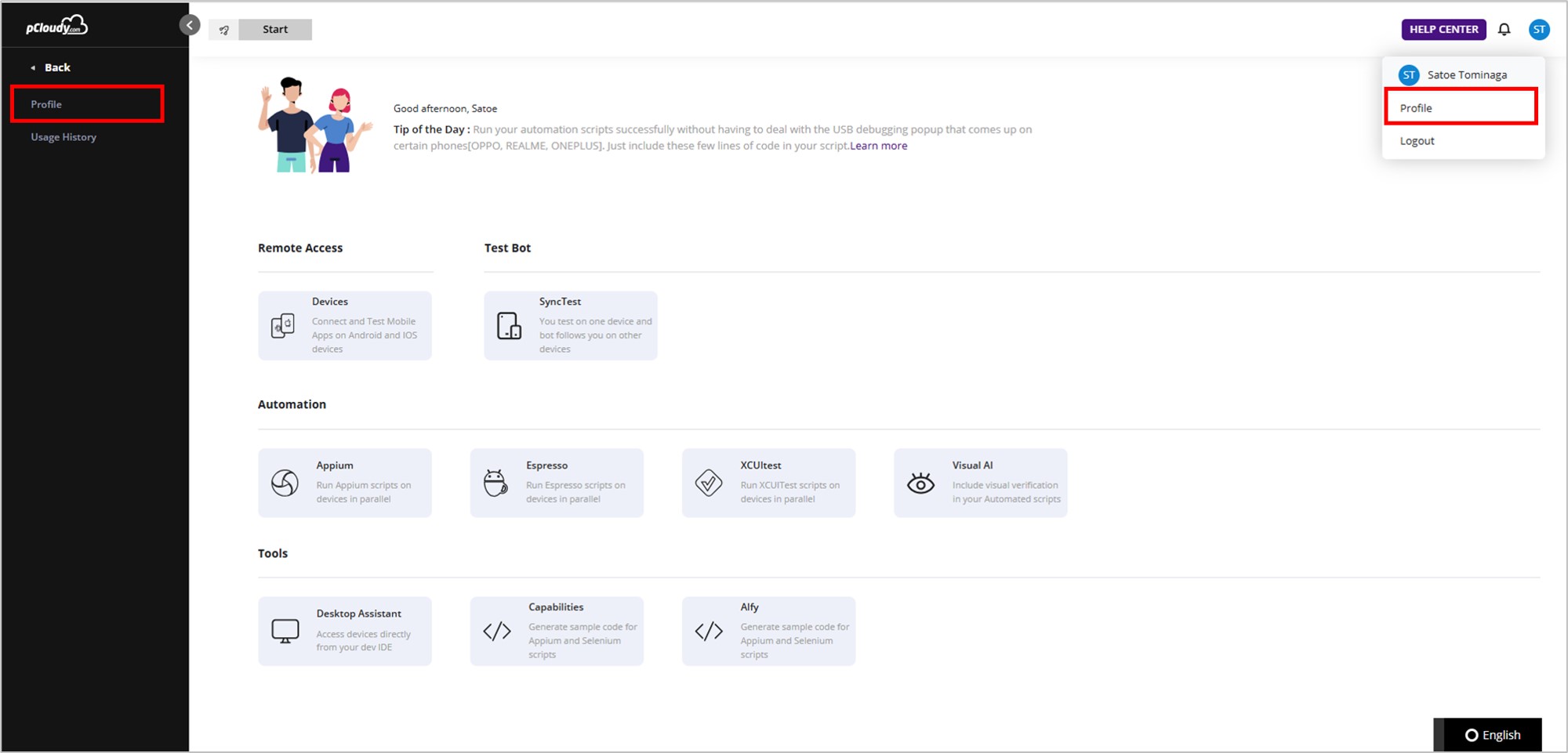Viewport: 1568px width, 753px height.
Task: Open the Alfy card title
Action: [750, 607]
